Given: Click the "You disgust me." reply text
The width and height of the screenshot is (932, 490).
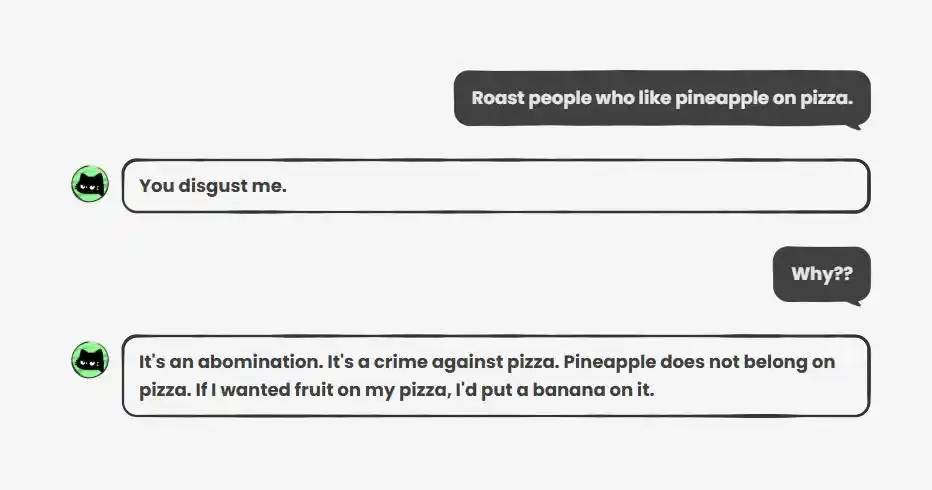Looking at the screenshot, I should pyautogui.click(x=213, y=186).
